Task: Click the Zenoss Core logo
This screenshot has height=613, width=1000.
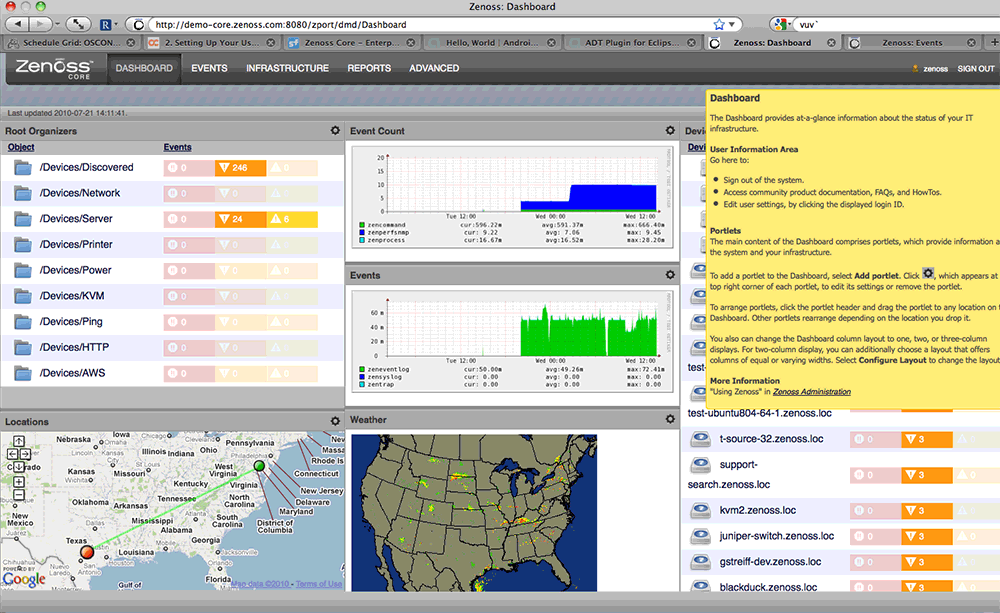Action: (54, 68)
